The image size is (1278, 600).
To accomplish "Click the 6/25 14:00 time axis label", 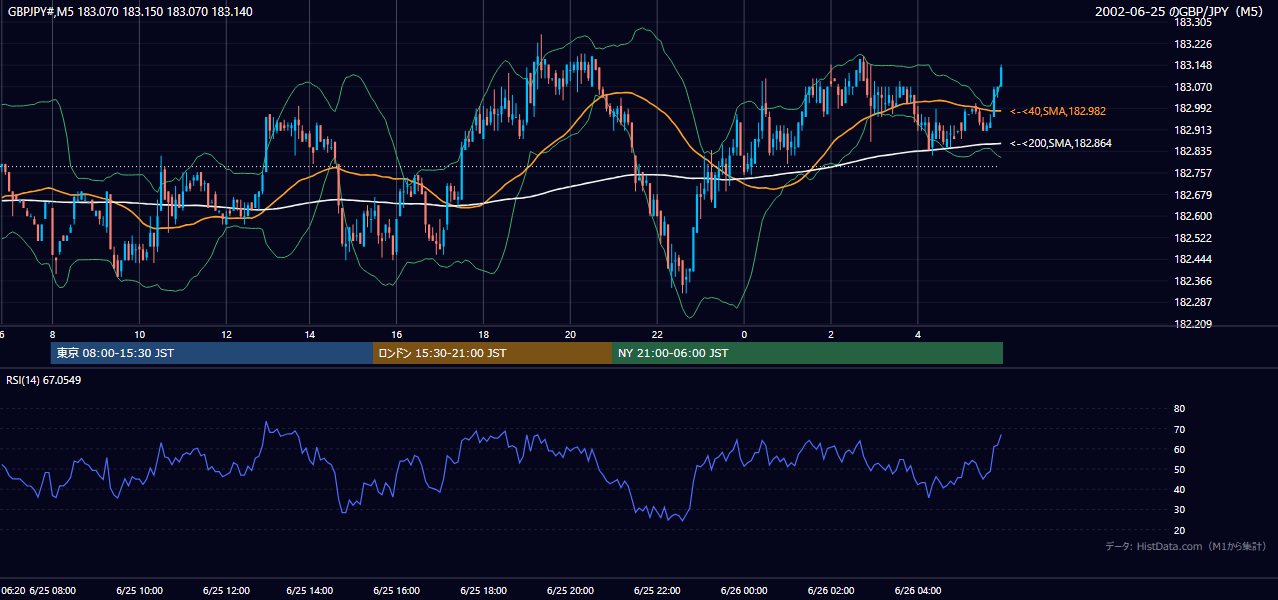I will pos(312,590).
